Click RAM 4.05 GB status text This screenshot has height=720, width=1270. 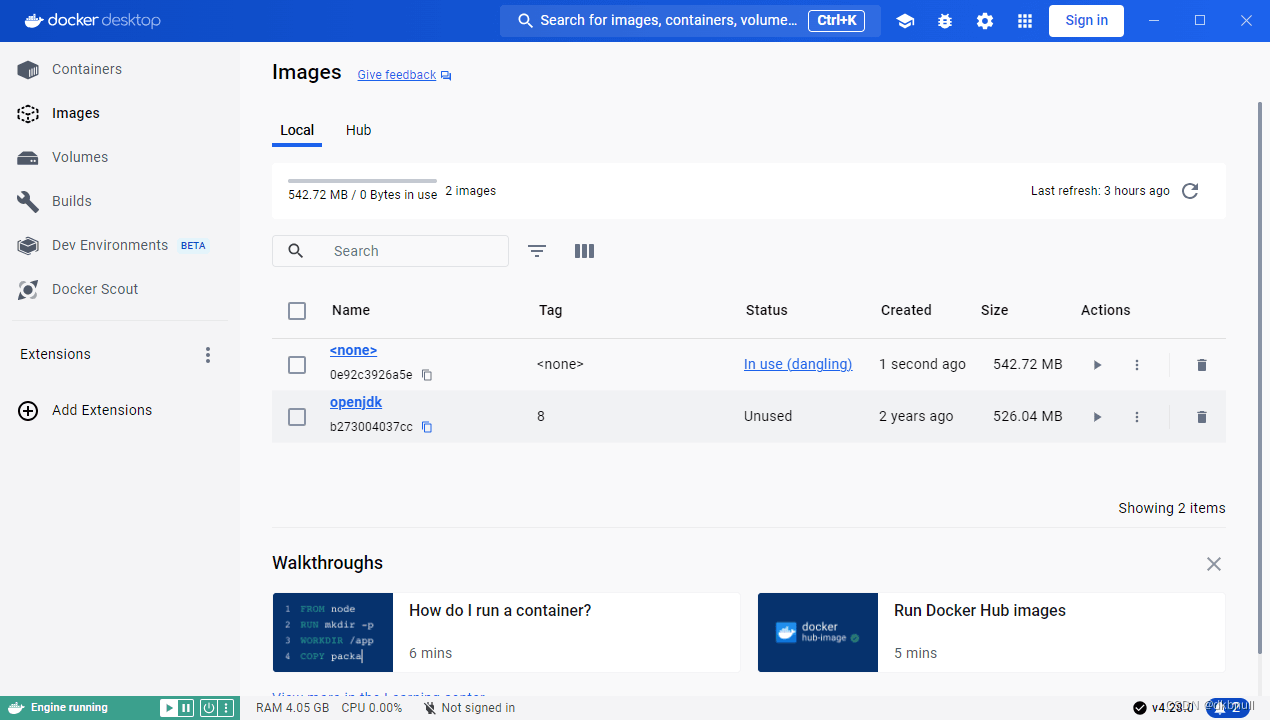tap(293, 708)
